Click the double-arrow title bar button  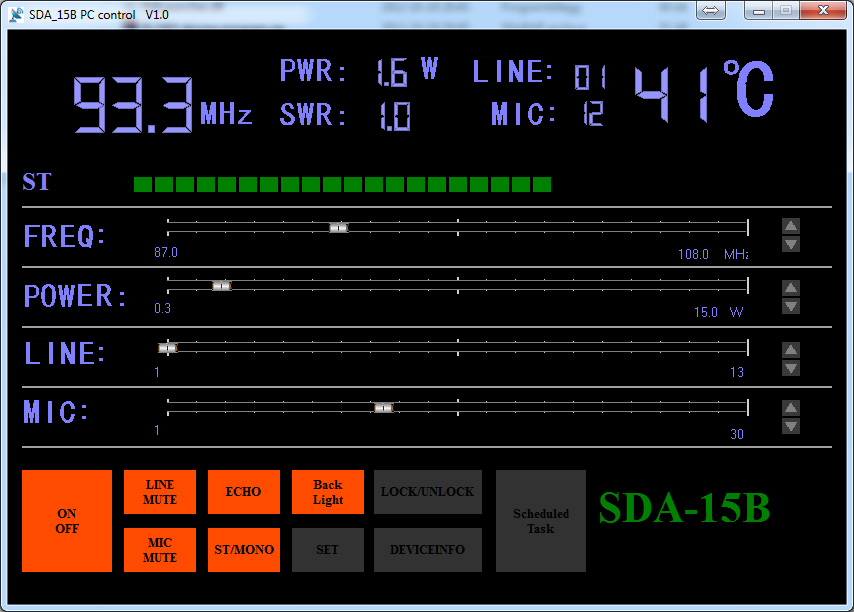tap(711, 10)
